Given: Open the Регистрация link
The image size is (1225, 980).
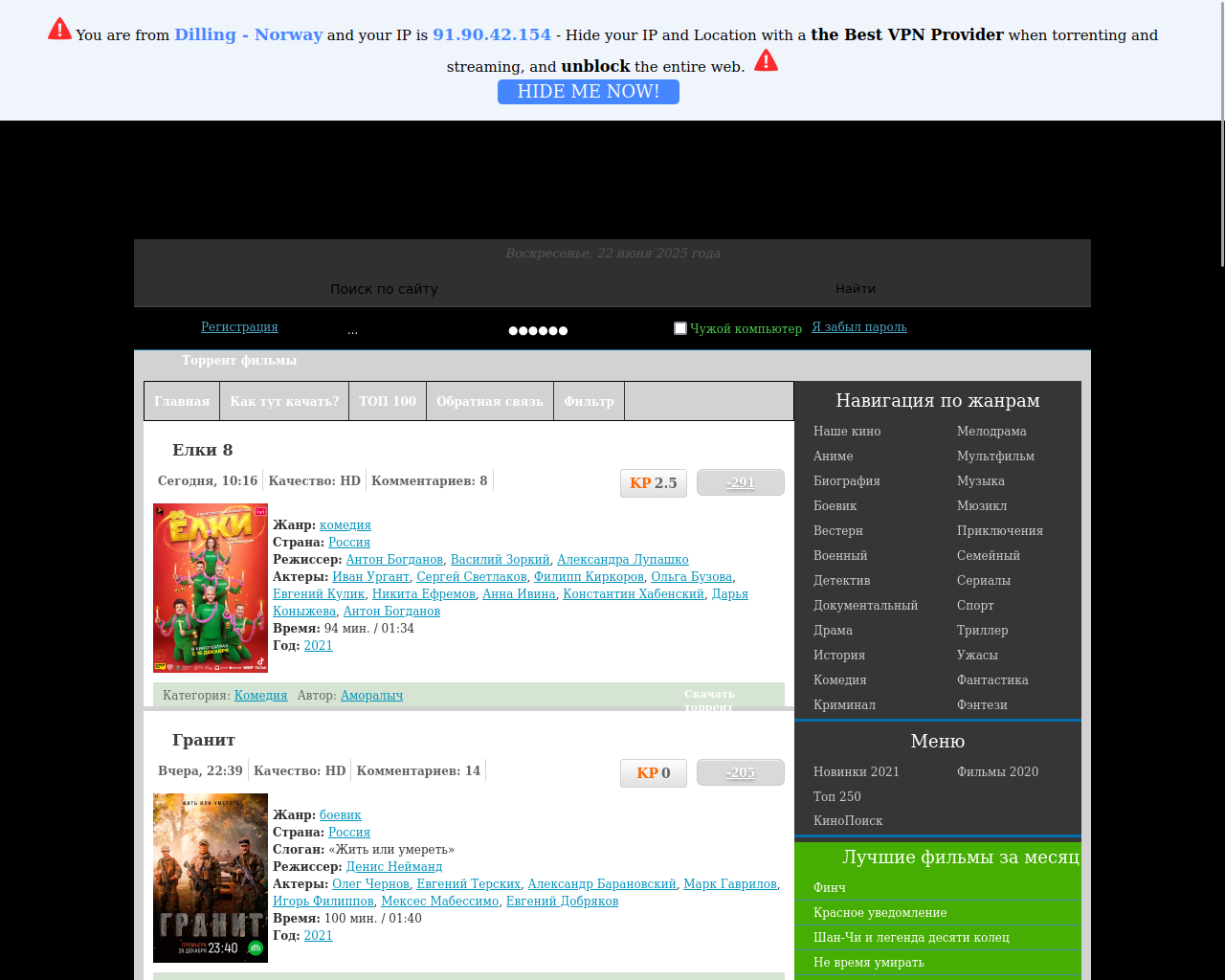Looking at the screenshot, I should (x=239, y=327).
